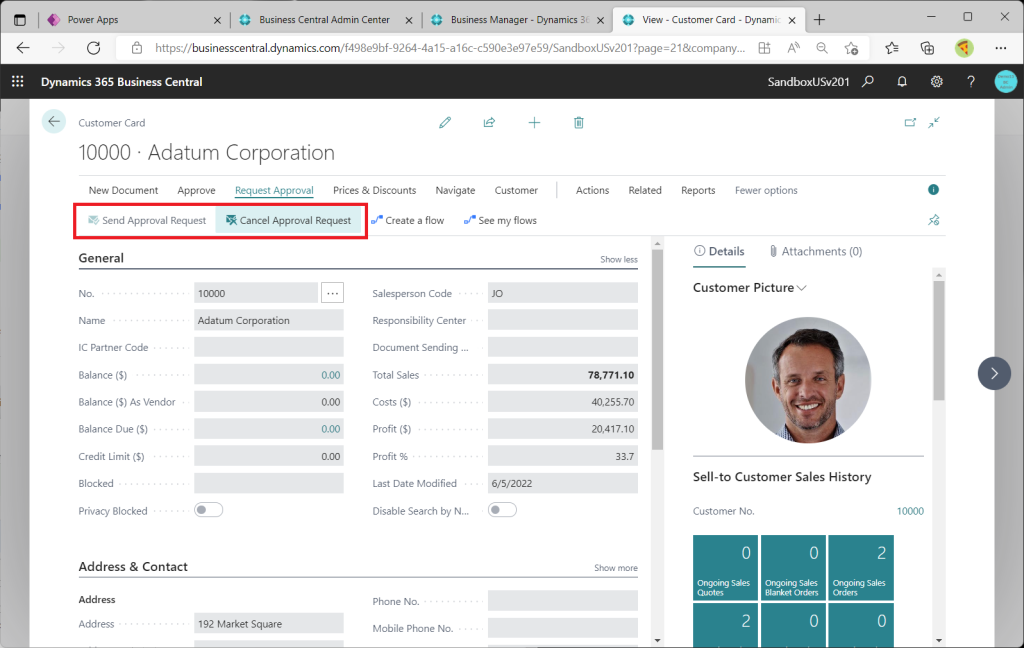The height and width of the screenshot is (648, 1024).
Task: Click See my flows
Action: tap(500, 220)
